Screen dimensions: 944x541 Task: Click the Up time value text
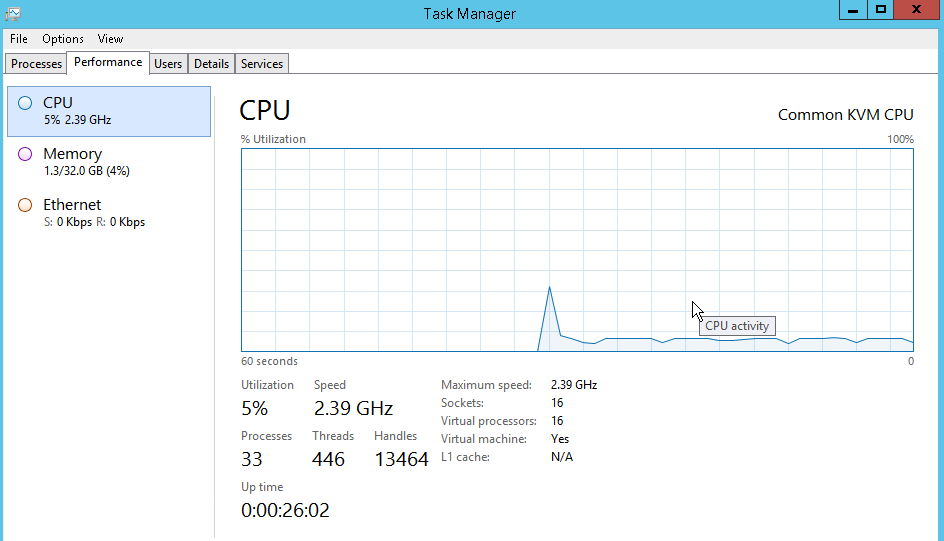(x=285, y=510)
